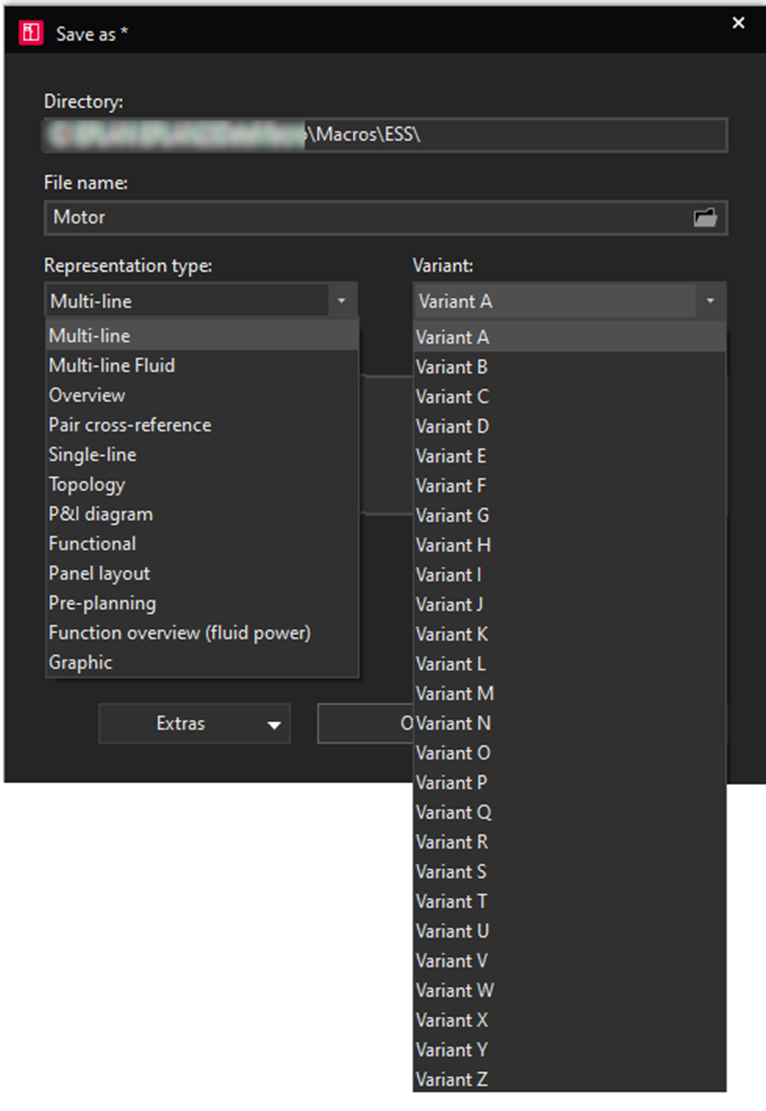This screenshot has width=766, height=1111.
Task: Click the folder browse icon in File name
Action: (x=706, y=217)
